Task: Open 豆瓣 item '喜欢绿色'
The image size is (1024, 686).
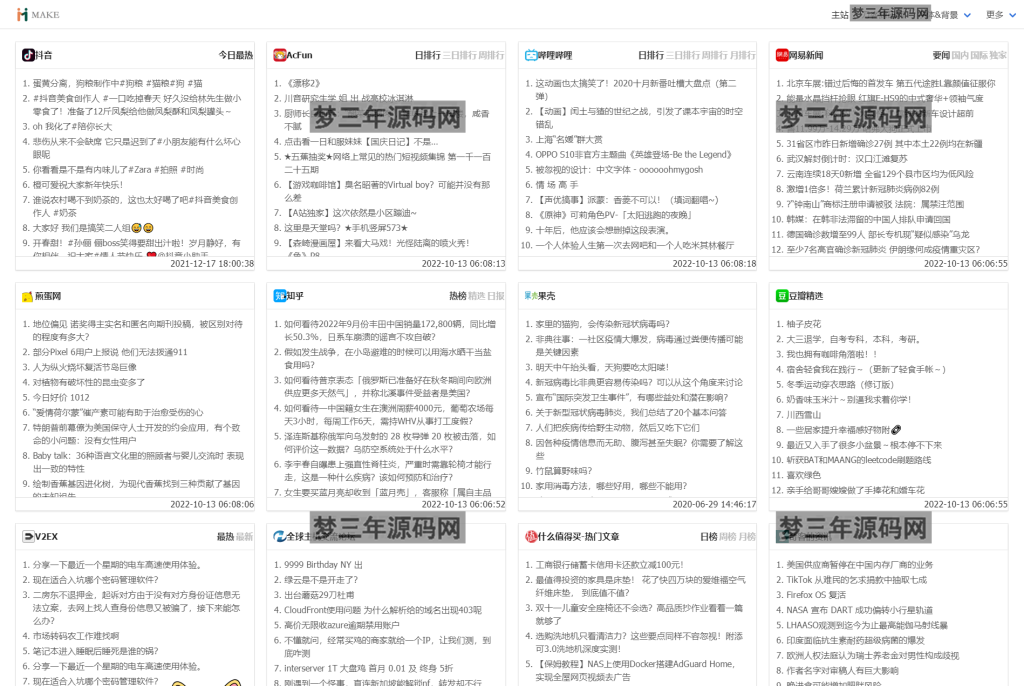Action: 804,476
